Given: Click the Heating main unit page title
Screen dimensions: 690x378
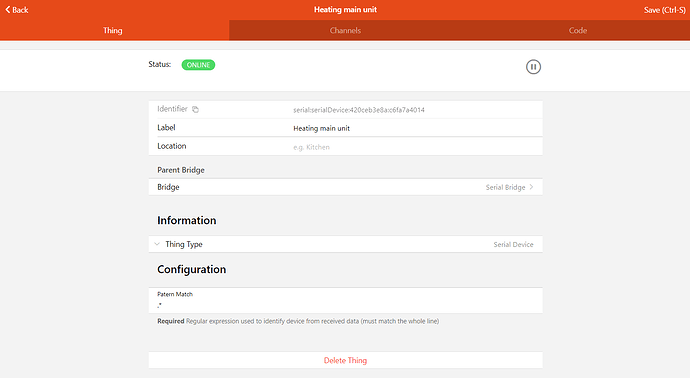Looking at the screenshot, I should point(345,10).
